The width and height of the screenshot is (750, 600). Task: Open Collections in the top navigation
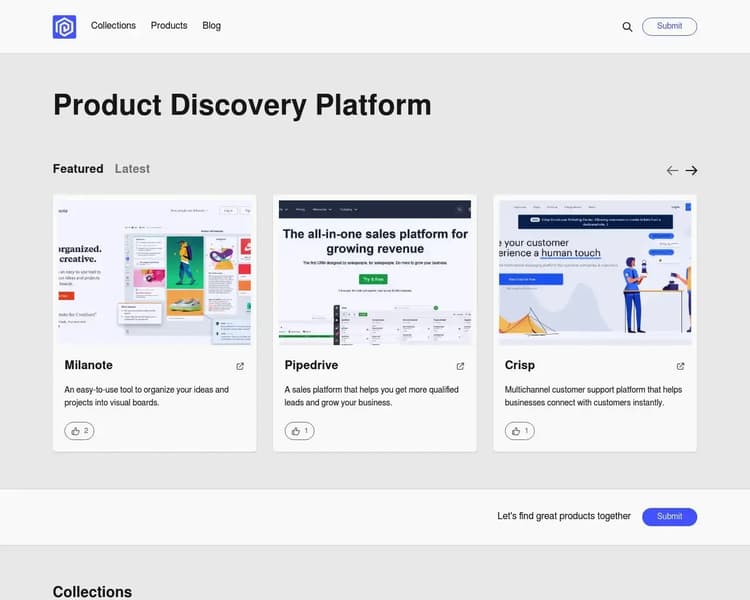(113, 25)
